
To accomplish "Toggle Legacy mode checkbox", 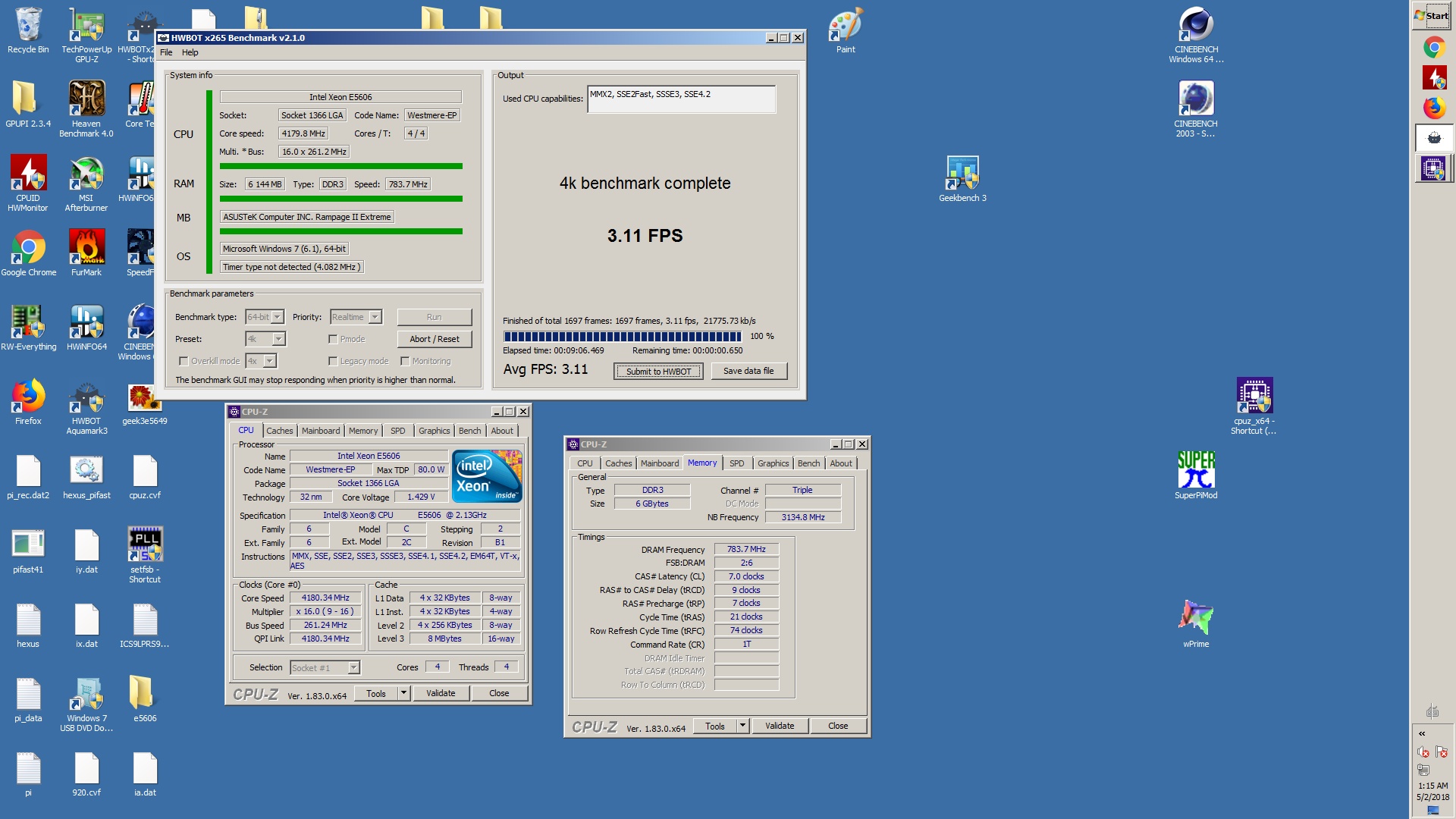I will [x=333, y=361].
